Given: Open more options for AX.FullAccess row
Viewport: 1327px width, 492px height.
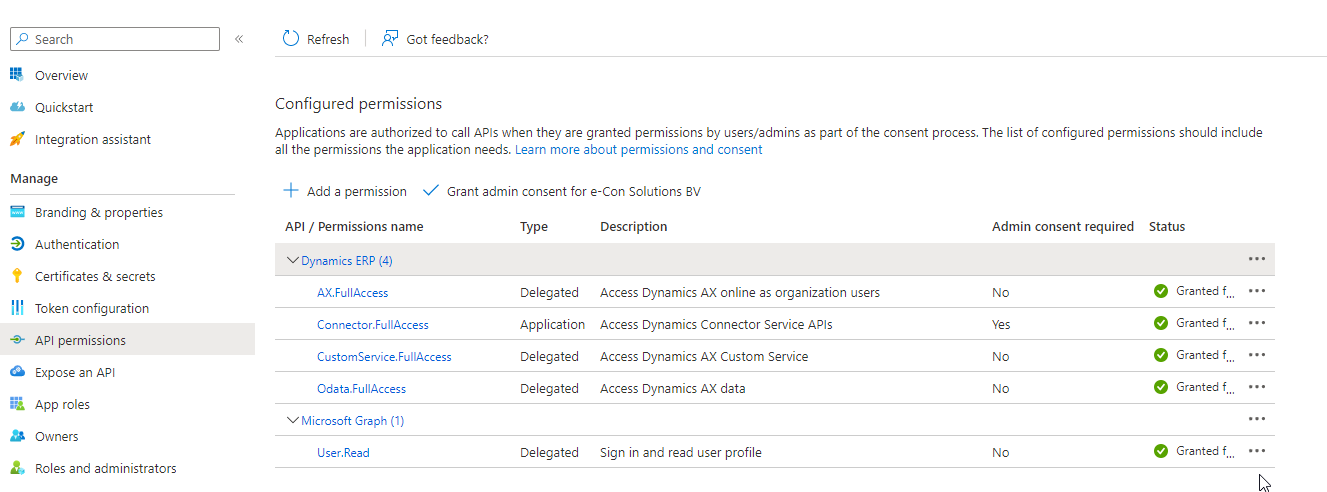Looking at the screenshot, I should pyautogui.click(x=1257, y=291).
